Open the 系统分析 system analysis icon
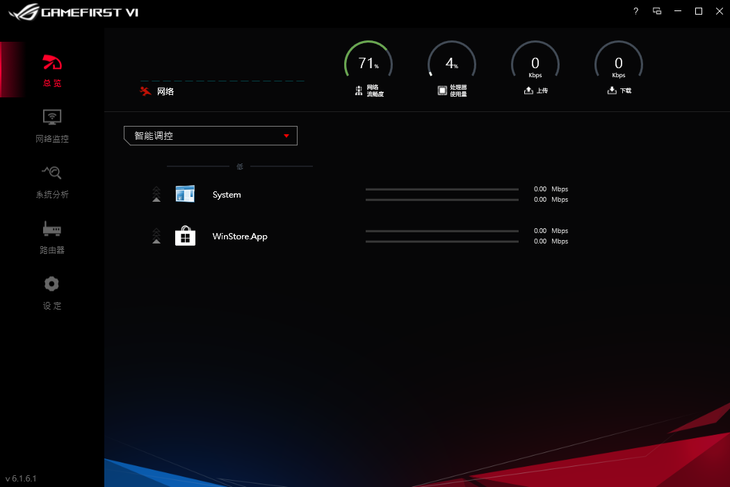The width and height of the screenshot is (730, 487). coord(52,173)
